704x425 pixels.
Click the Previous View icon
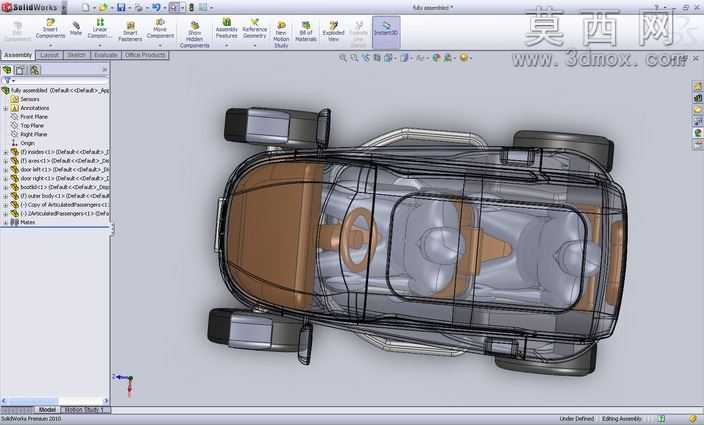pyautogui.click(x=365, y=57)
